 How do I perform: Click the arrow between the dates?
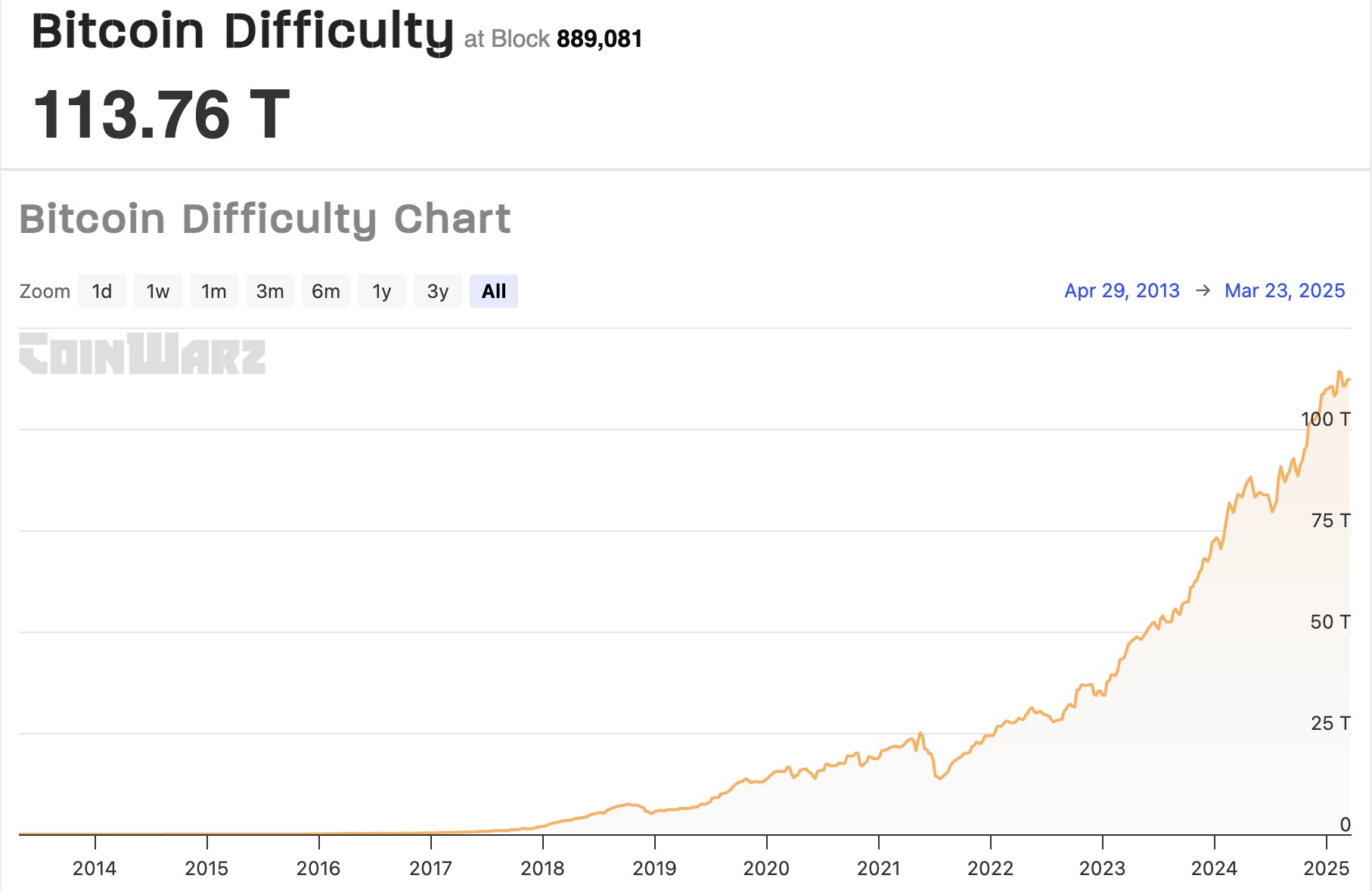pos(1203,290)
